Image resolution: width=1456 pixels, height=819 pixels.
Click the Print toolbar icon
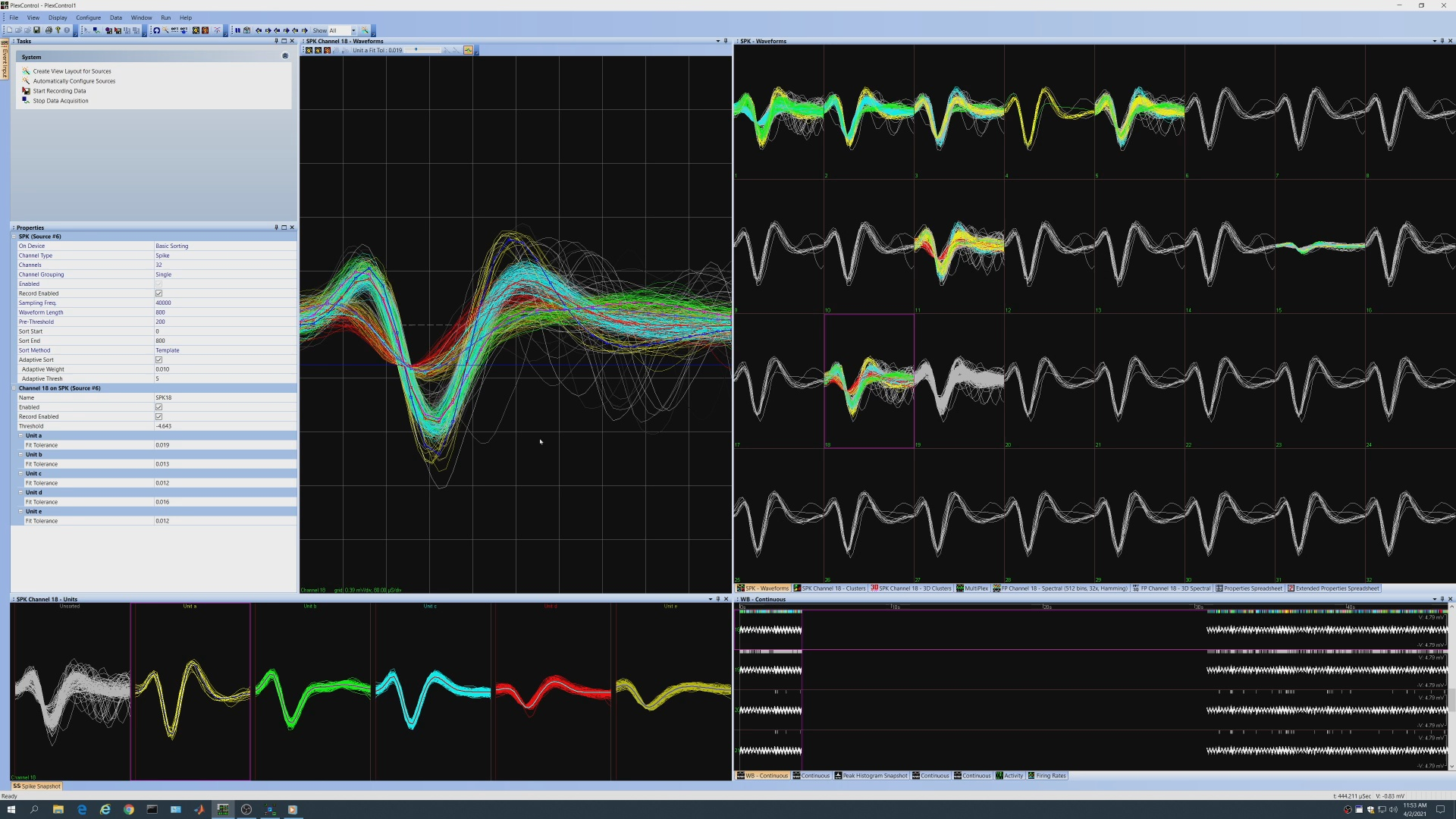(49, 30)
